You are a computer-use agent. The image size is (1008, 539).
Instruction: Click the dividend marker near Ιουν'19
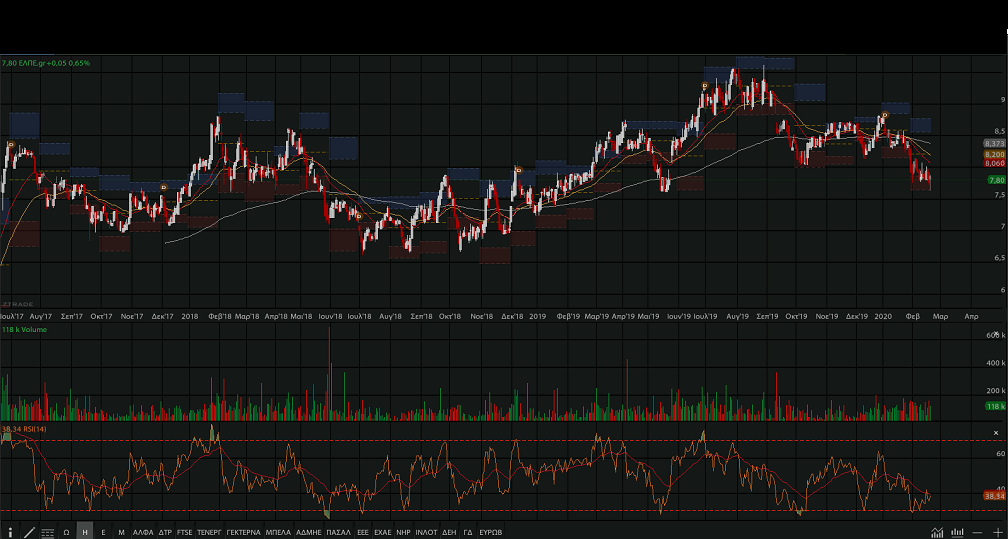click(x=705, y=86)
